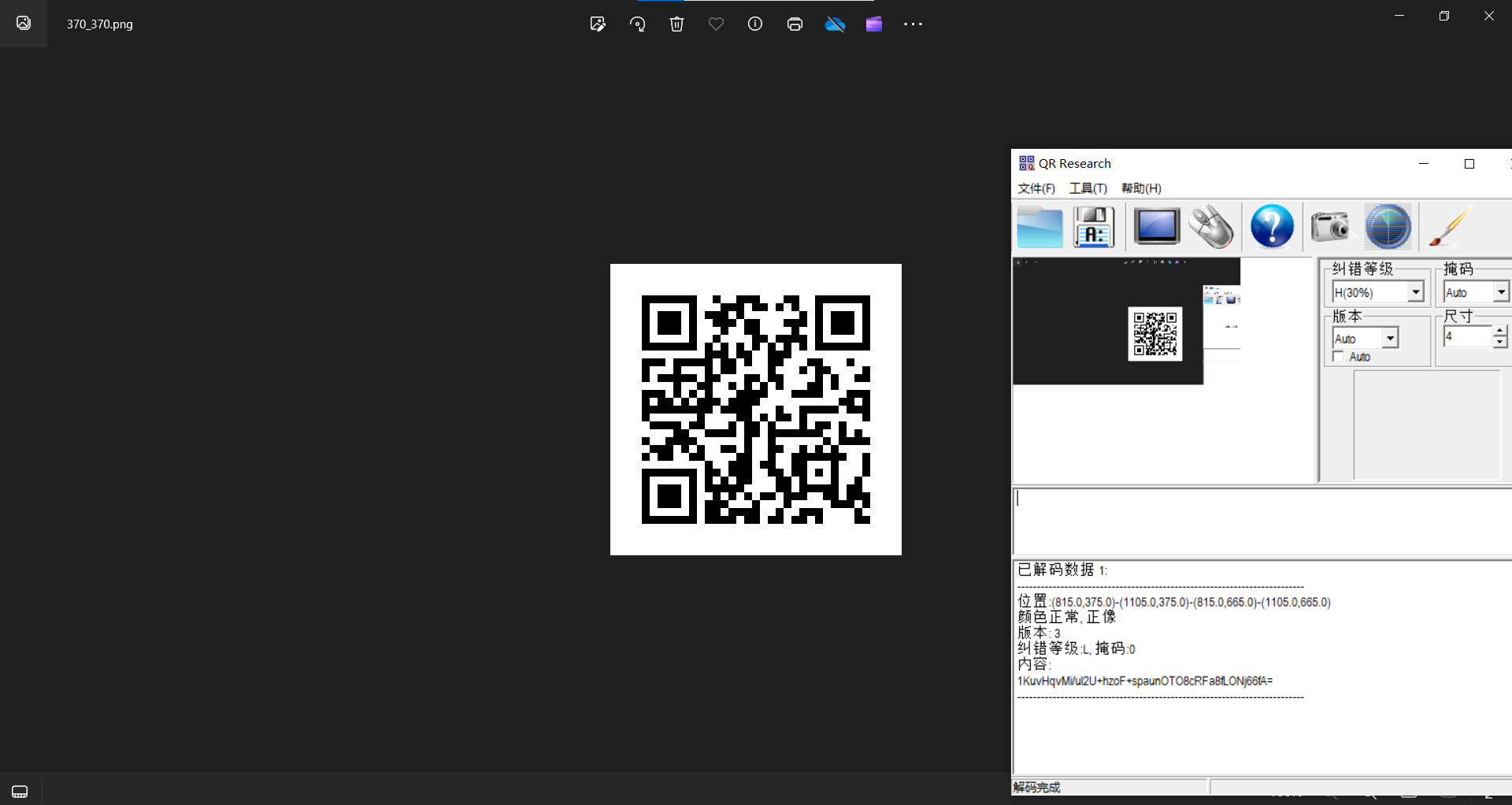
Task: Click the 解码完成 status bar text
Action: [x=1036, y=787]
